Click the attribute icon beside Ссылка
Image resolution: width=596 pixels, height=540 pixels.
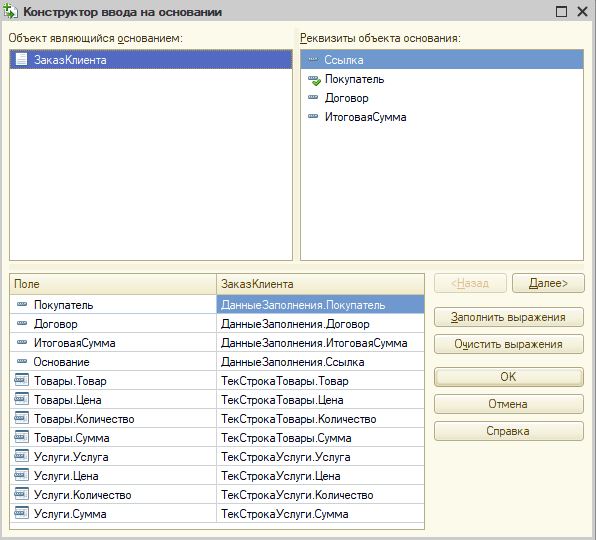(x=313, y=59)
